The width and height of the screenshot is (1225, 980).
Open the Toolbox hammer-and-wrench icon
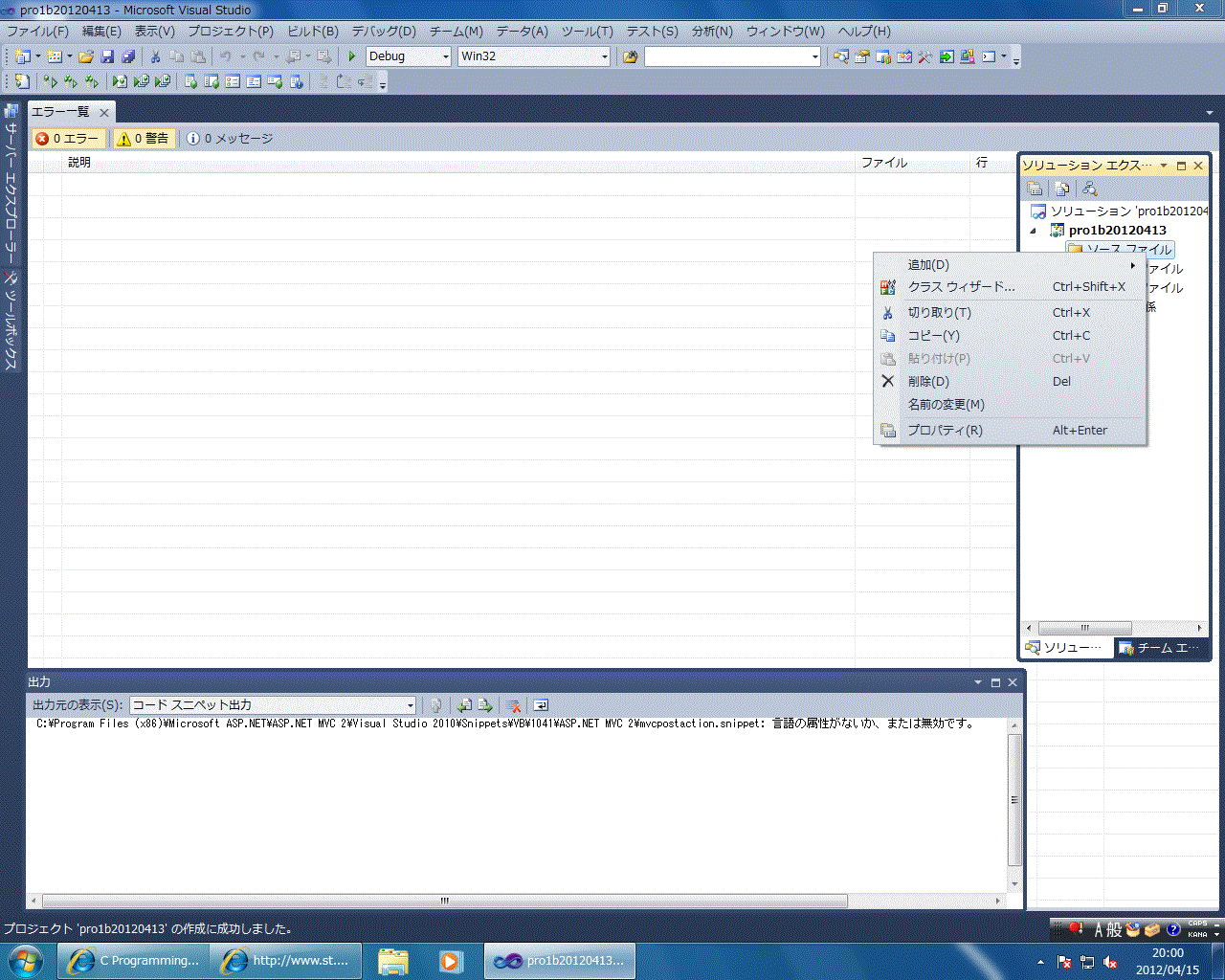(x=925, y=56)
